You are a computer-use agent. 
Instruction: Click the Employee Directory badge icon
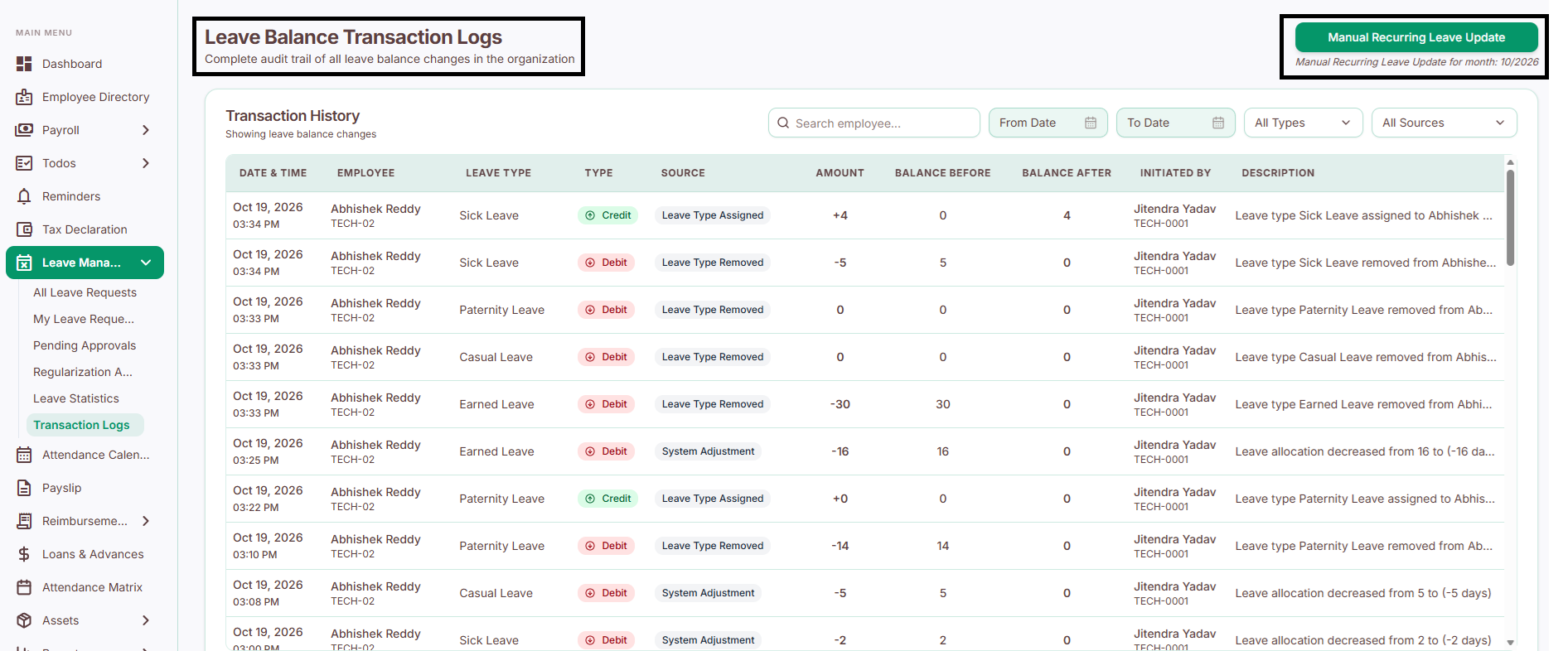[24, 97]
